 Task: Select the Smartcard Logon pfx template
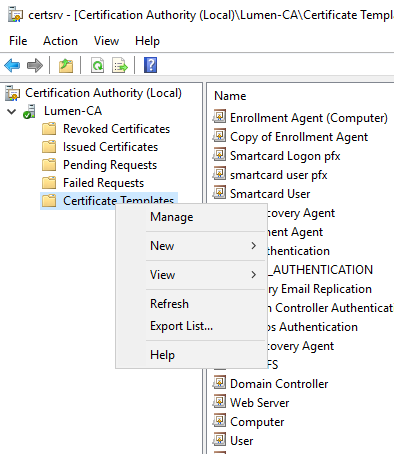(285, 156)
